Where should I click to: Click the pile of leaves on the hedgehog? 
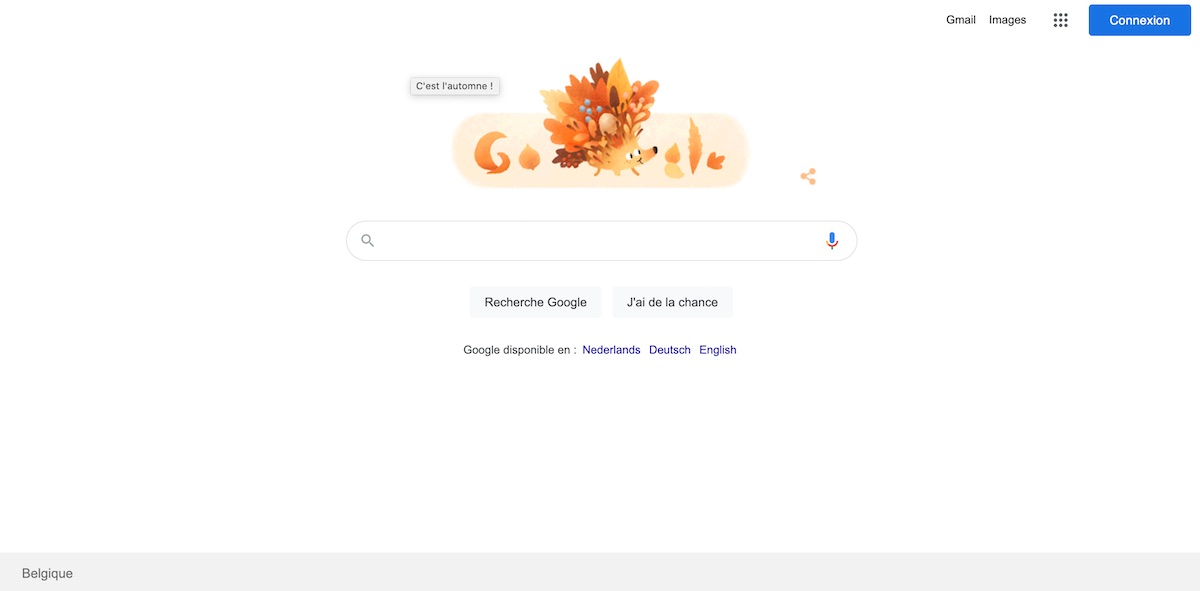(595, 108)
